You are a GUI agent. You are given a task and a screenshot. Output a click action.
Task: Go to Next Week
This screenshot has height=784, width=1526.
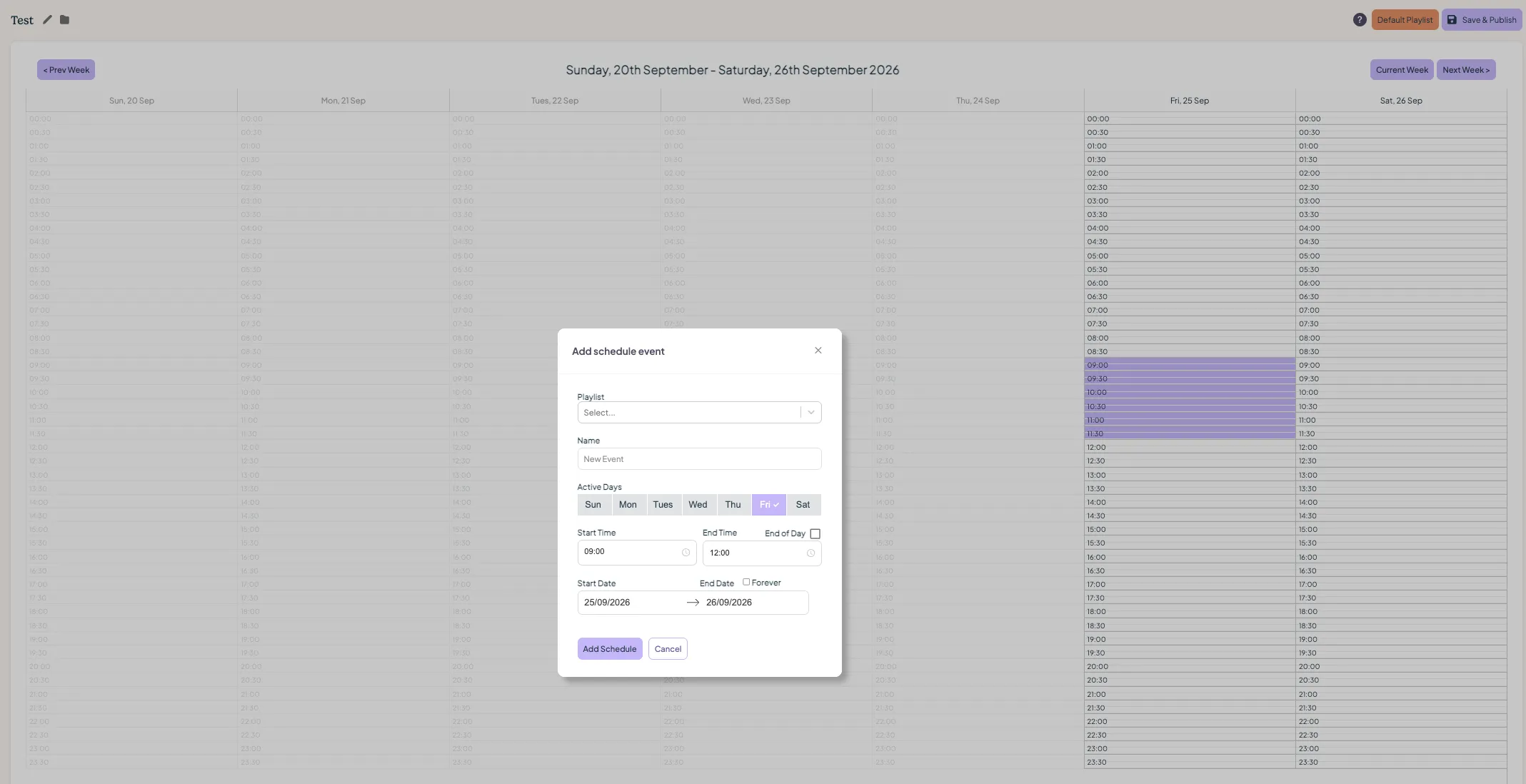tap(1466, 69)
